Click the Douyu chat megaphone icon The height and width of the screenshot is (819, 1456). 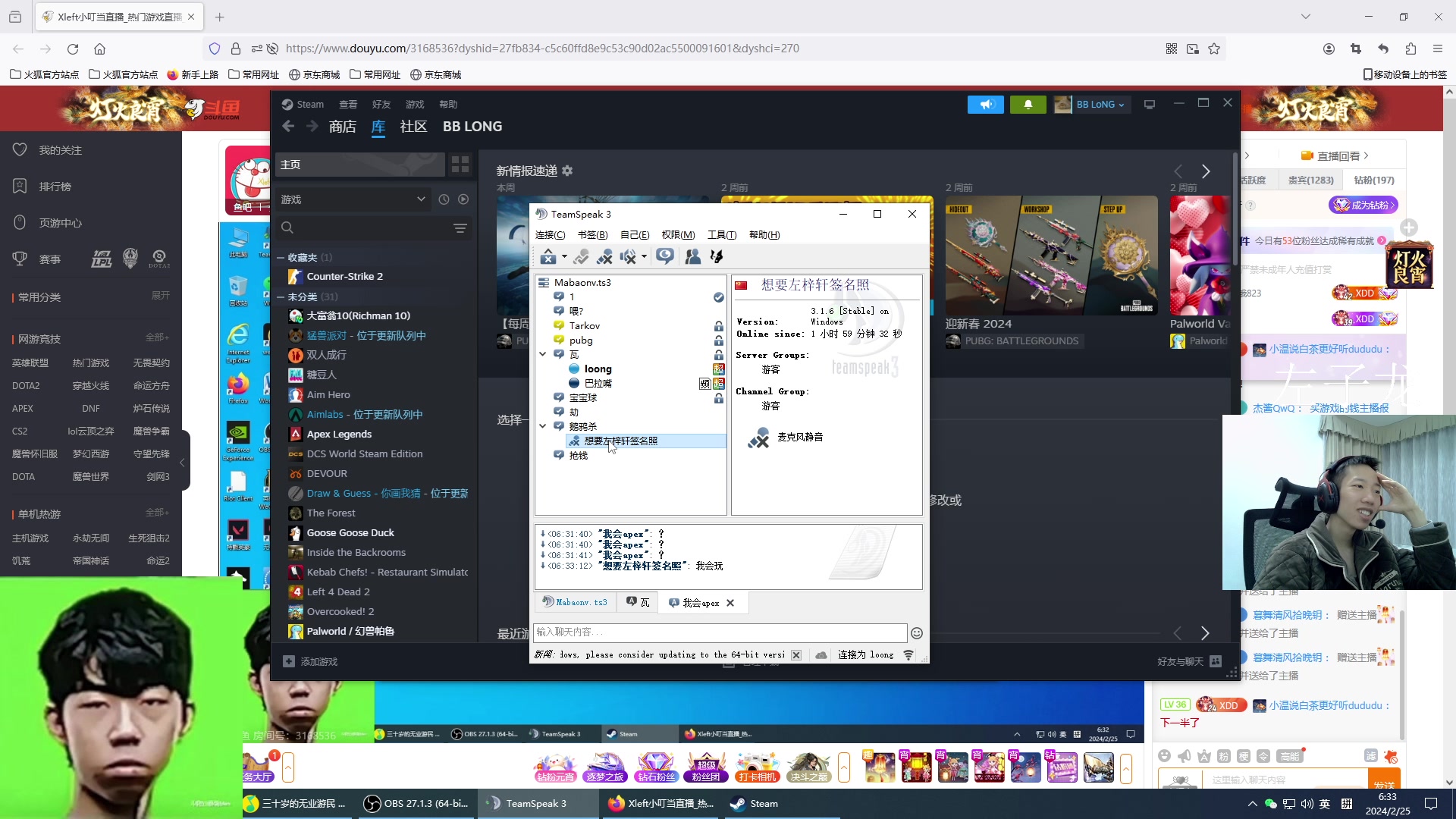coord(1185,756)
